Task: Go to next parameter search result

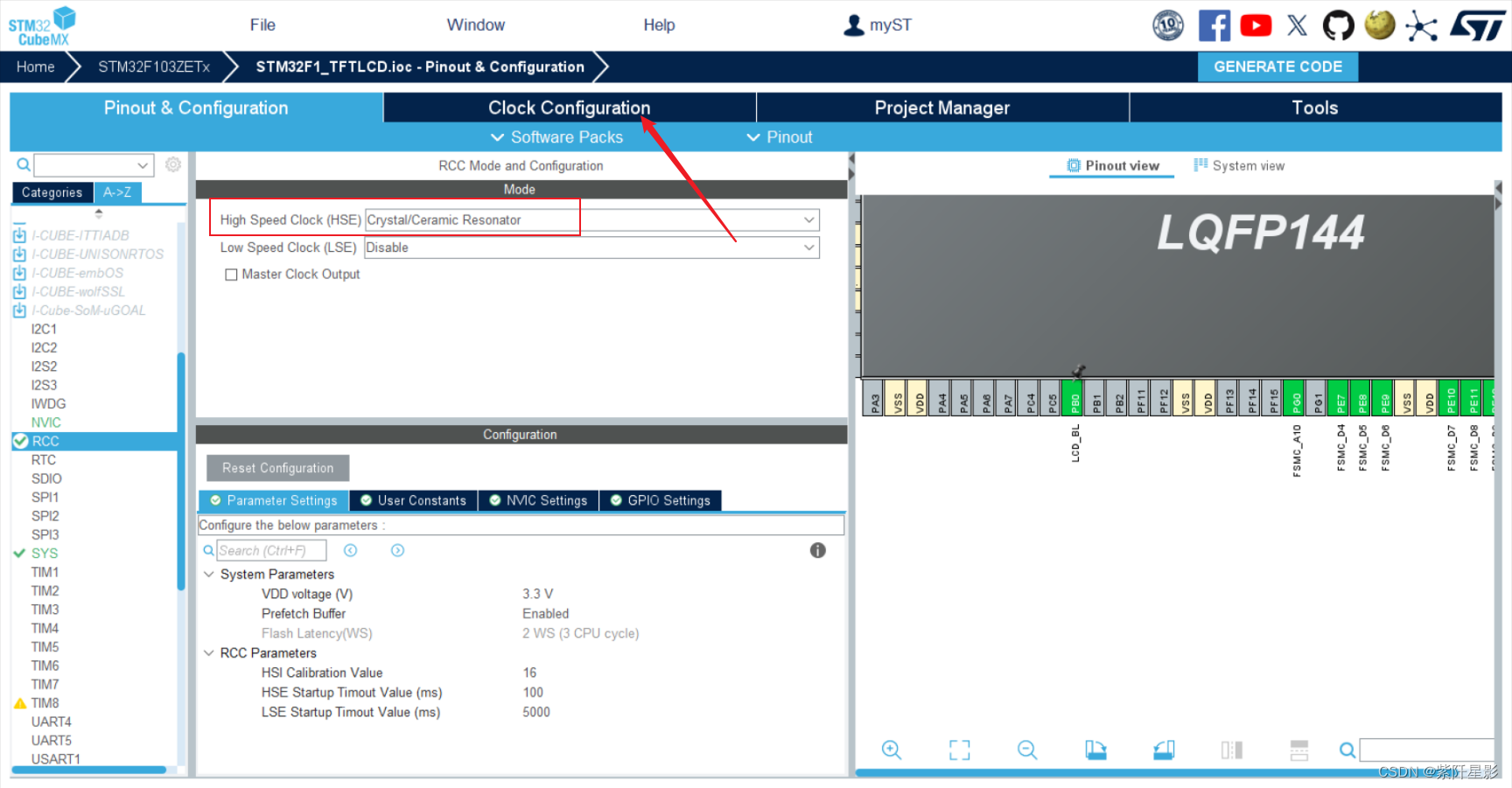Action: tap(398, 550)
